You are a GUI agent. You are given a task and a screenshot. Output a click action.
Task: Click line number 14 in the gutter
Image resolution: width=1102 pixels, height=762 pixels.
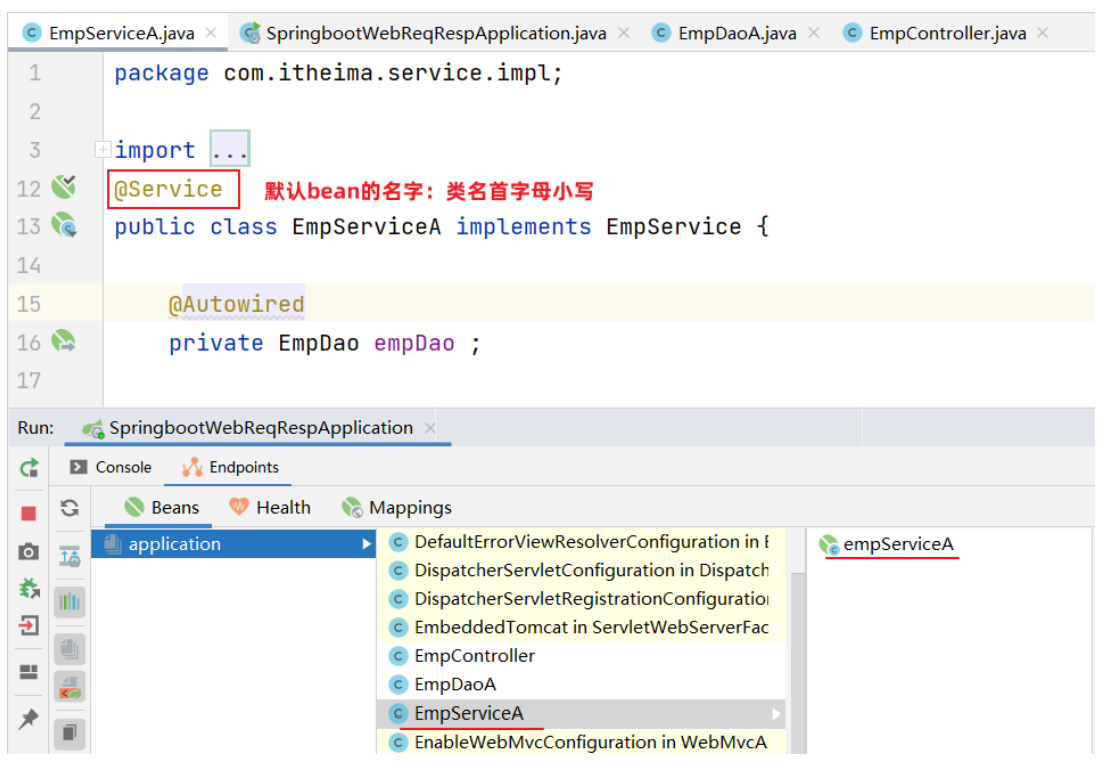tap(29, 265)
